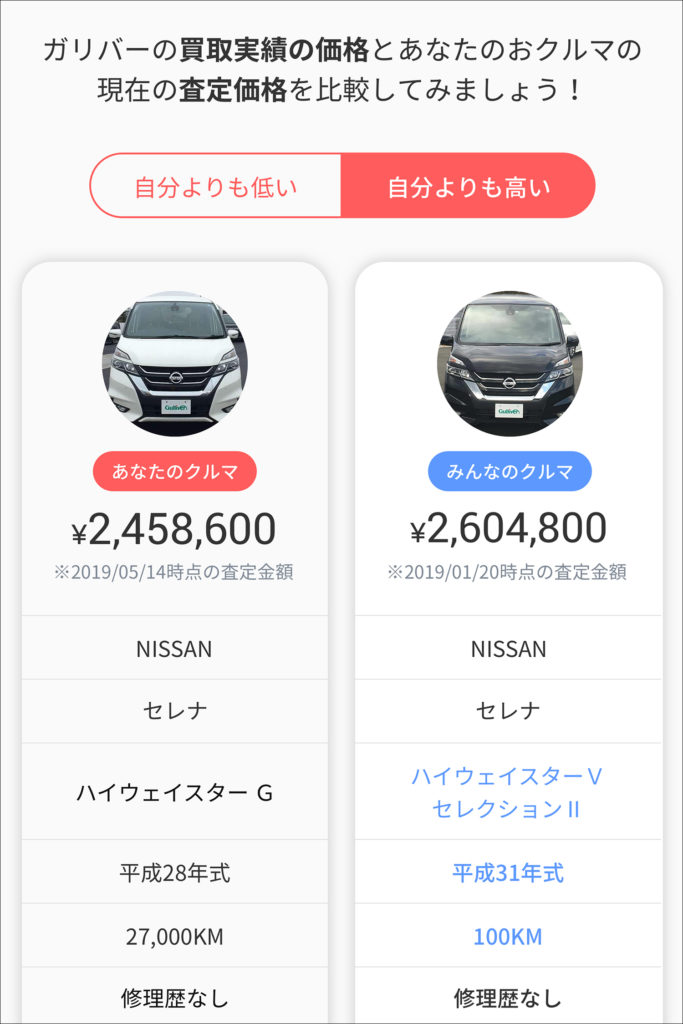Click the ¥2,604,800 purchase price
Screen dimensions: 683x1024
tap(509, 529)
